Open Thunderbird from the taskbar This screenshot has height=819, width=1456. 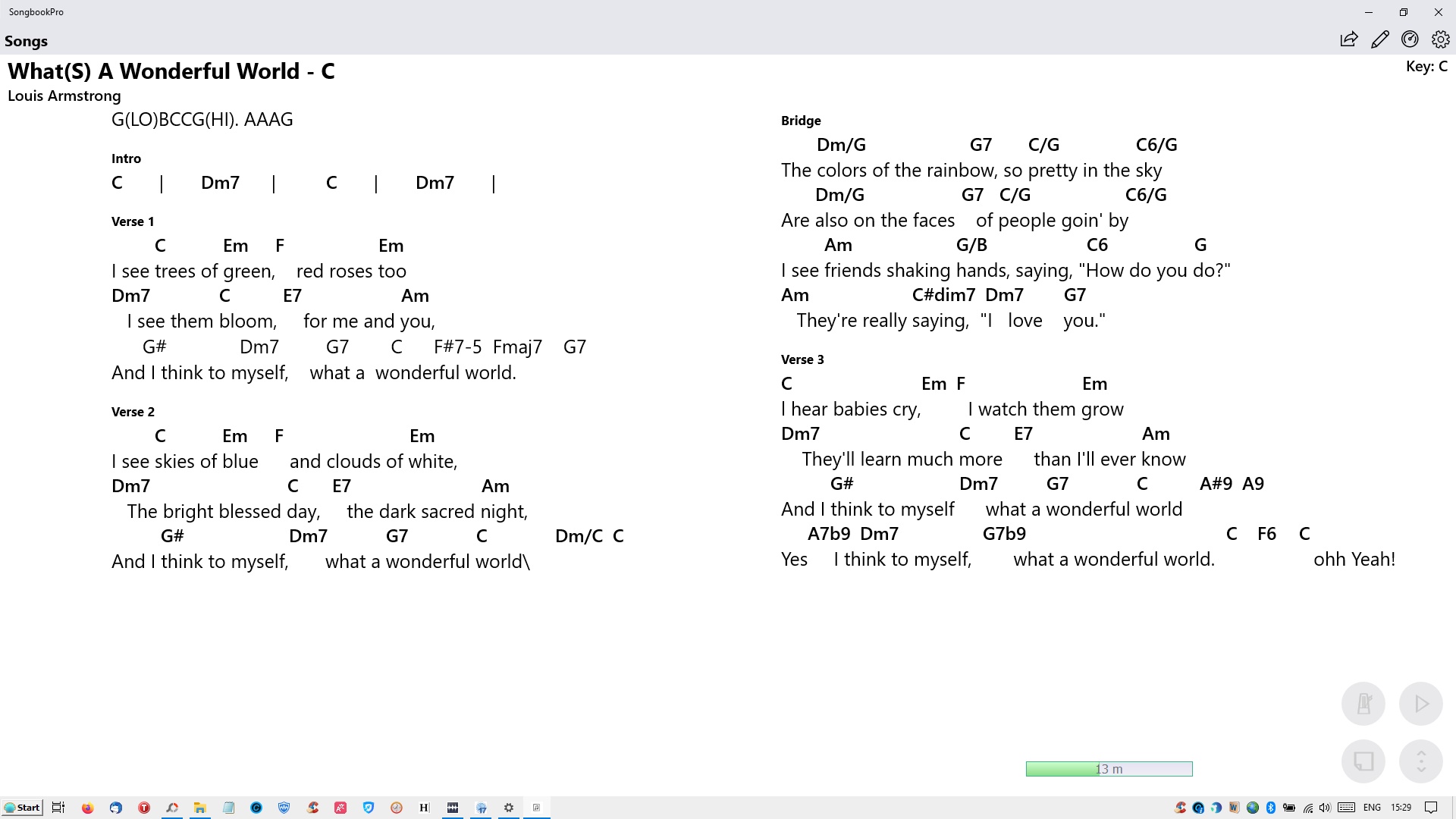tap(116, 808)
